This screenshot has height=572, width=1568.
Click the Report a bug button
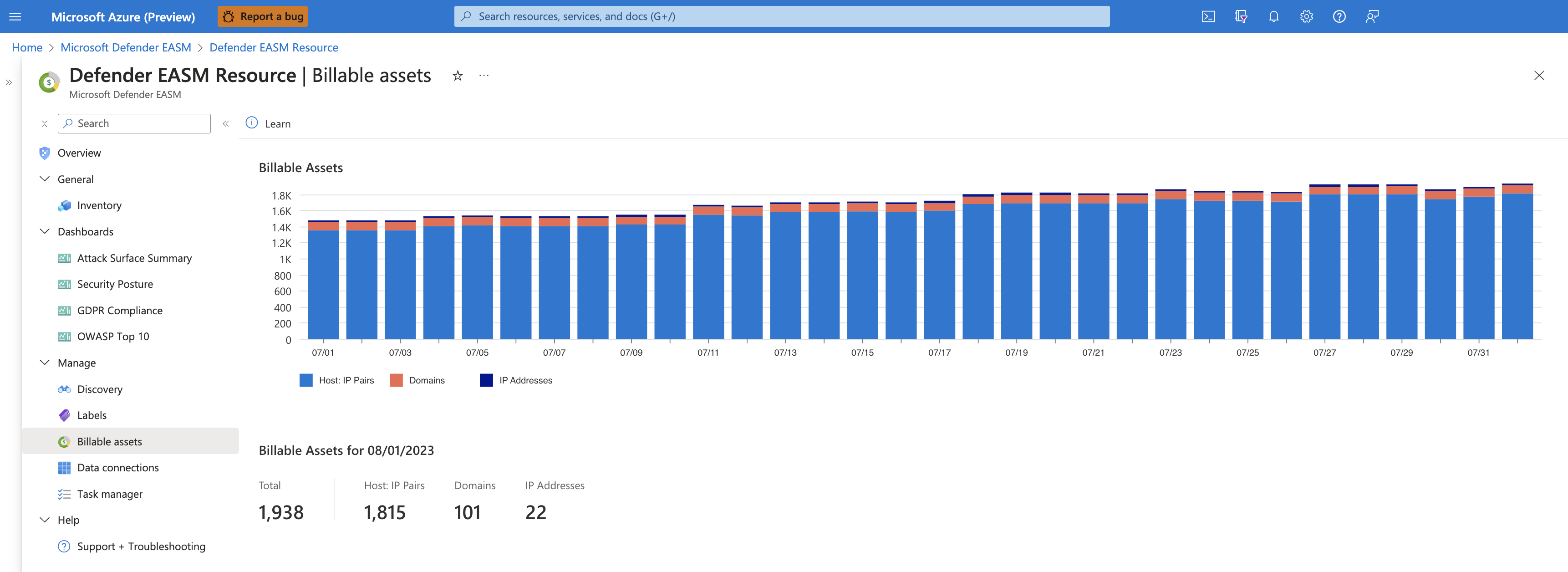pyautogui.click(x=264, y=16)
